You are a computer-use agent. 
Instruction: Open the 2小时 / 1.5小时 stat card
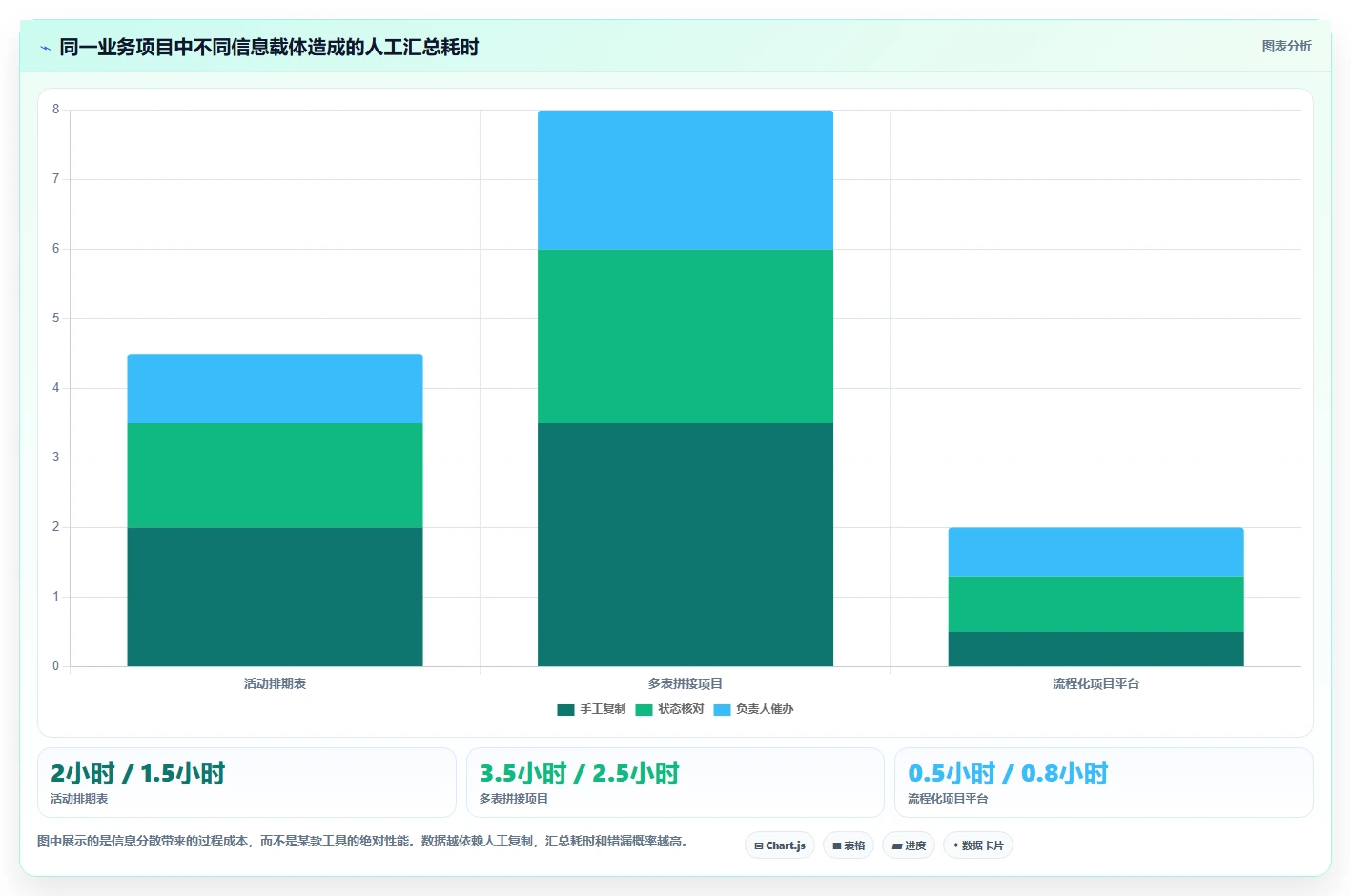[247, 783]
